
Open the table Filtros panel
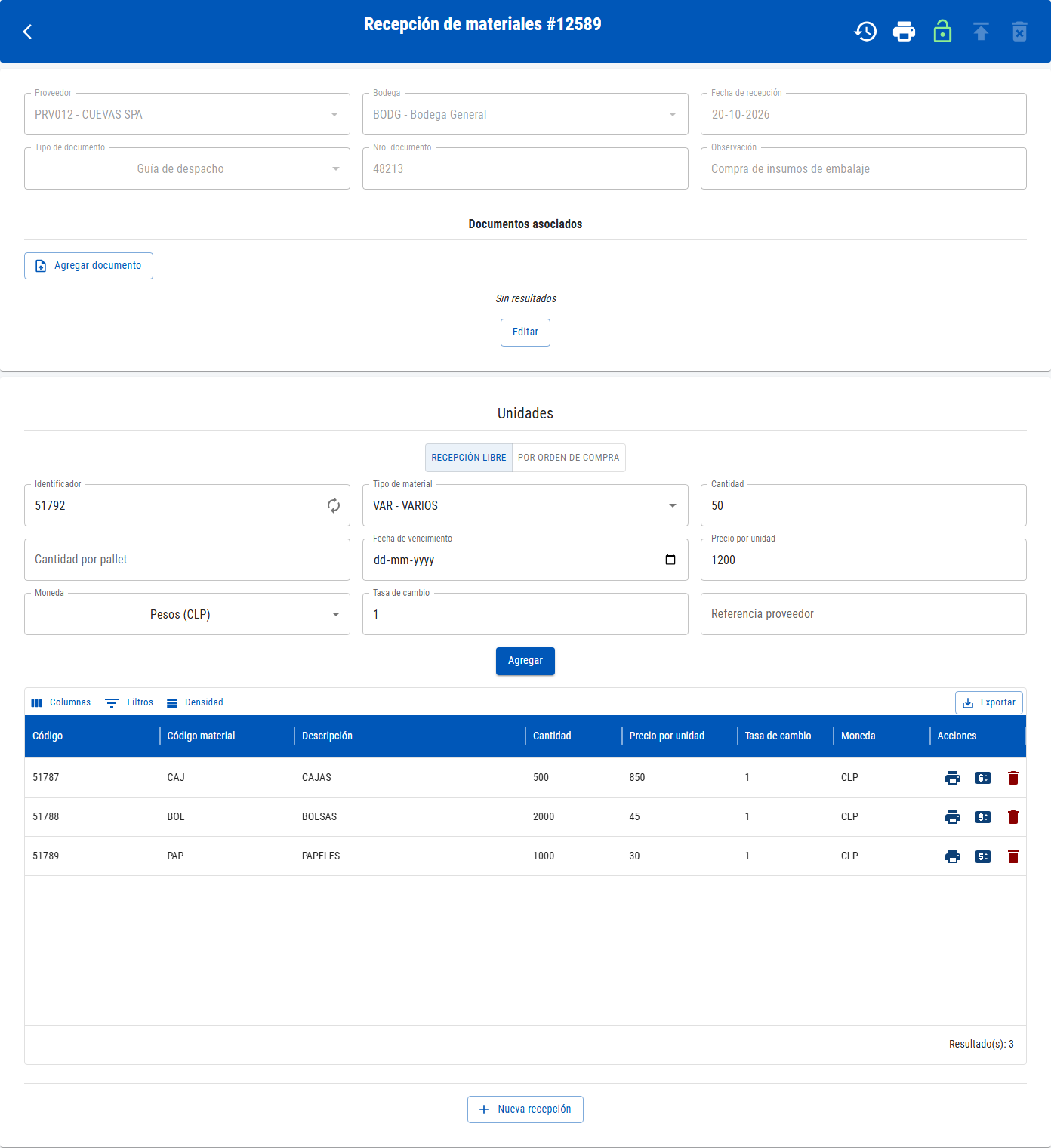(129, 702)
